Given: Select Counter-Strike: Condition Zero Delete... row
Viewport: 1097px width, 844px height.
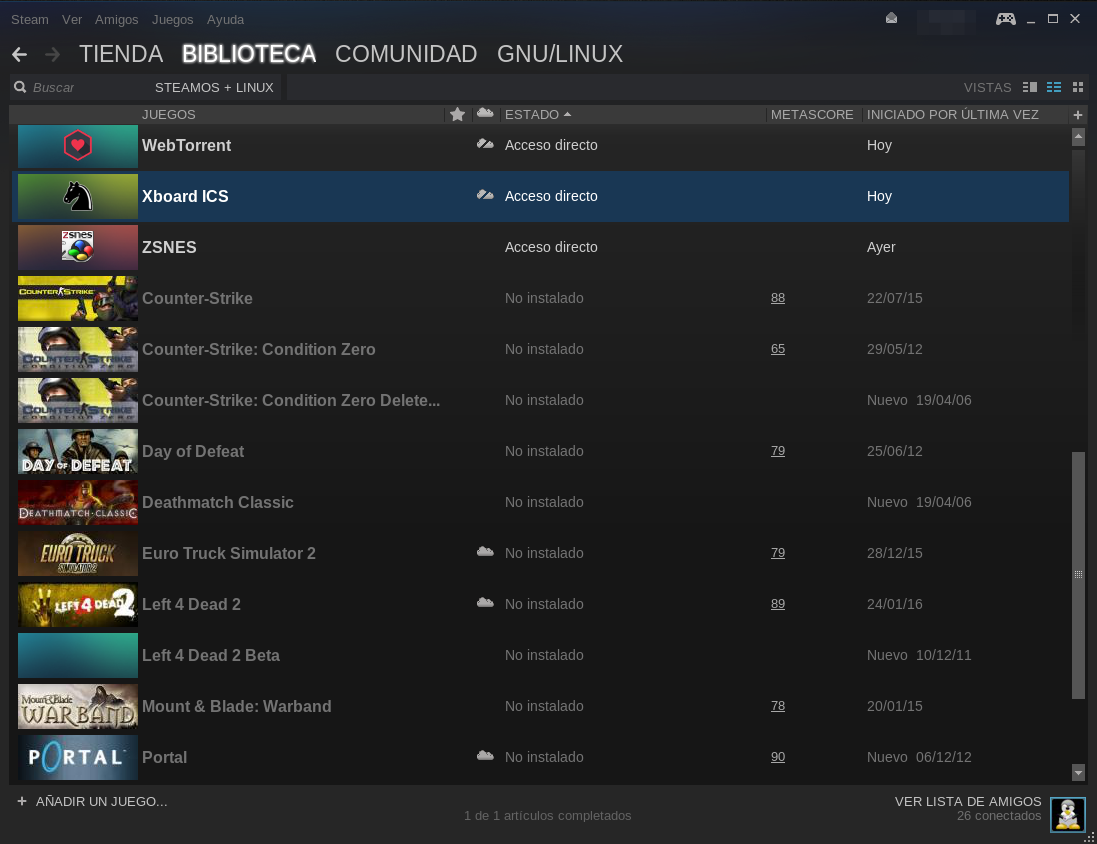Looking at the screenshot, I should pos(540,400).
